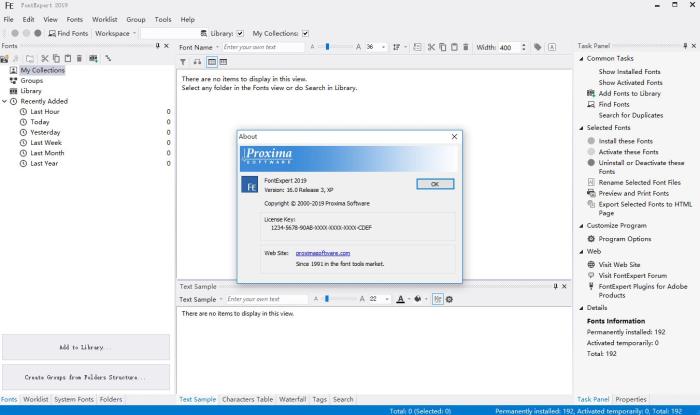
Task: Switch to the Waterfall tab
Action: click(x=292, y=399)
